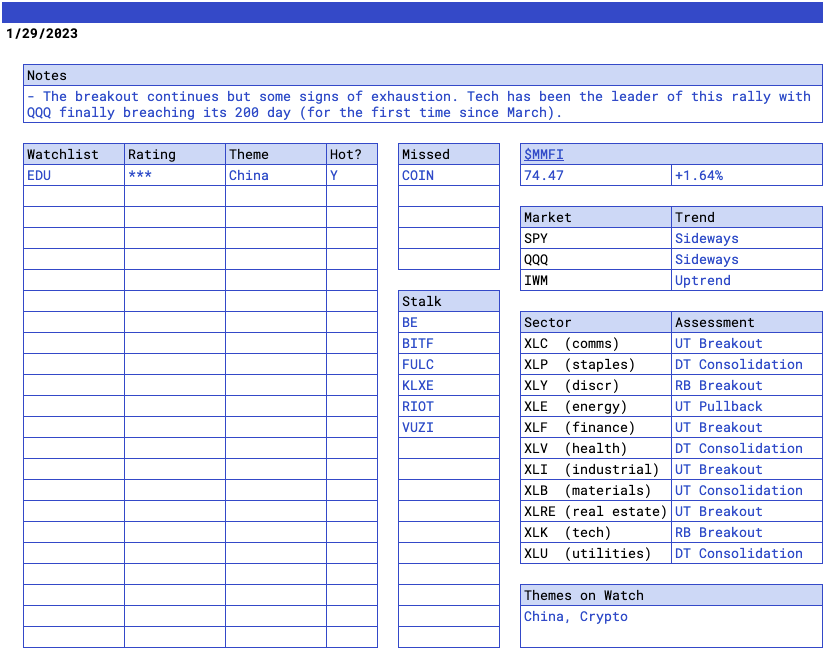Click the SPY market cell
Screen dimensions: 825x649
pos(596,238)
